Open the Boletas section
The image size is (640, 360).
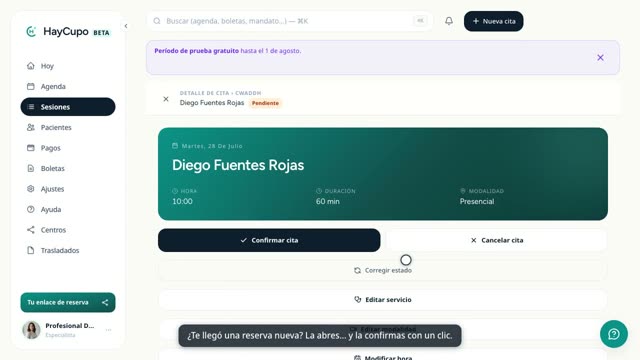point(68,168)
